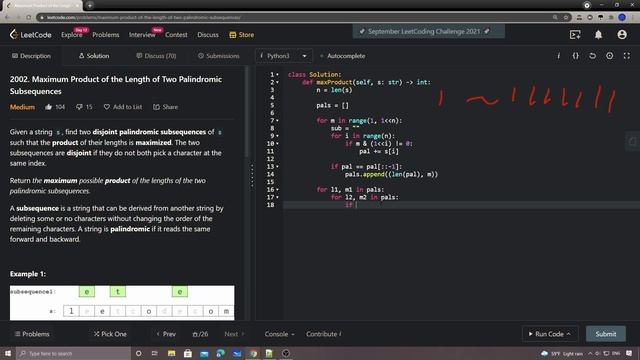Dislike the problem with thumbs down

point(79,107)
